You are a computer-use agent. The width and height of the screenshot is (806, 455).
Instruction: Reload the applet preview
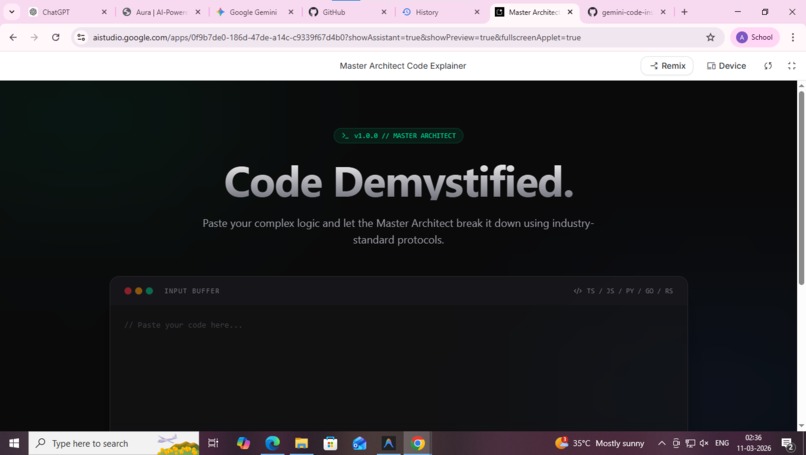click(768, 66)
